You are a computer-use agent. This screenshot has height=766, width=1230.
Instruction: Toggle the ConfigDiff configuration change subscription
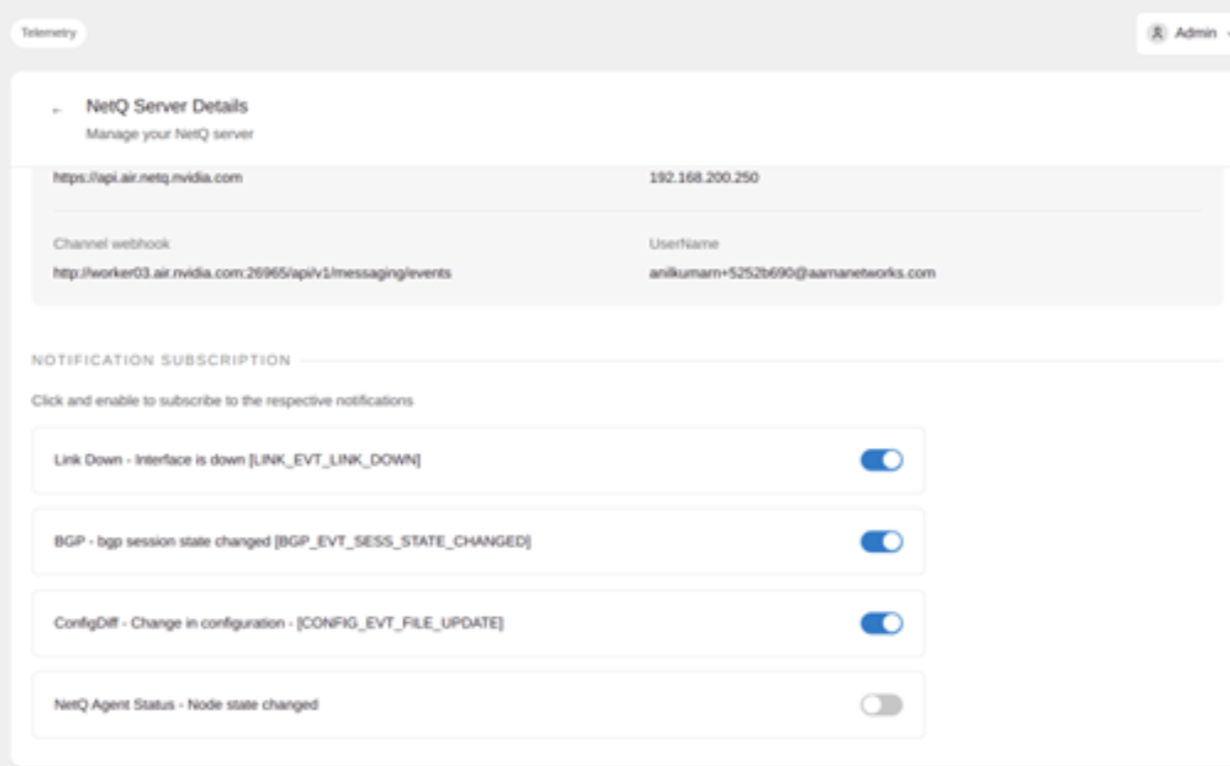tap(881, 623)
